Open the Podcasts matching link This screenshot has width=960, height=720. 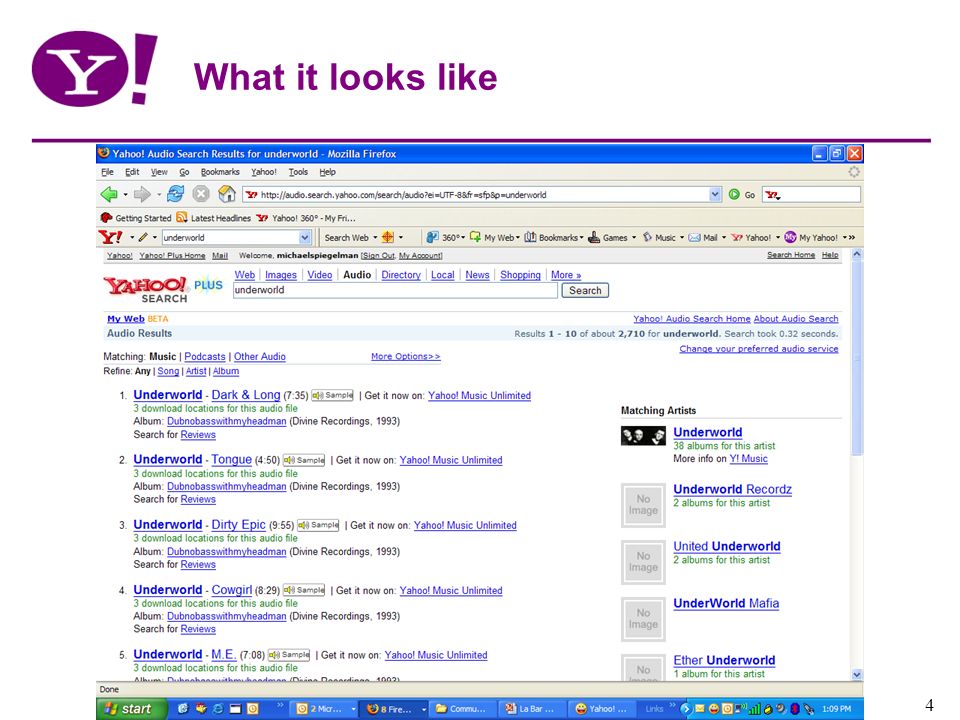pyautogui.click(x=204, y=357)
